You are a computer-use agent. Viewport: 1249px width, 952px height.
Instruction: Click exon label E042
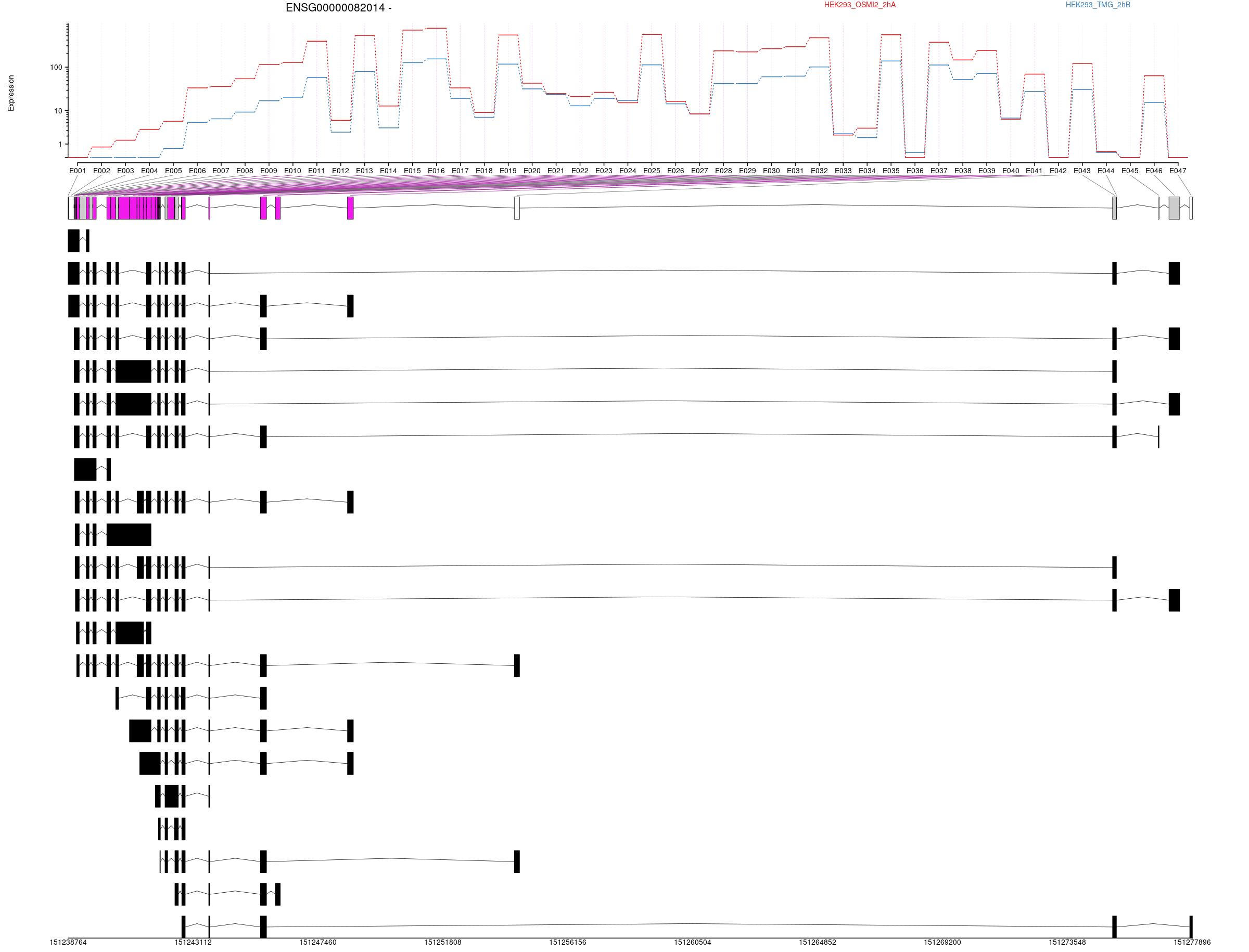click(1058, 171)
